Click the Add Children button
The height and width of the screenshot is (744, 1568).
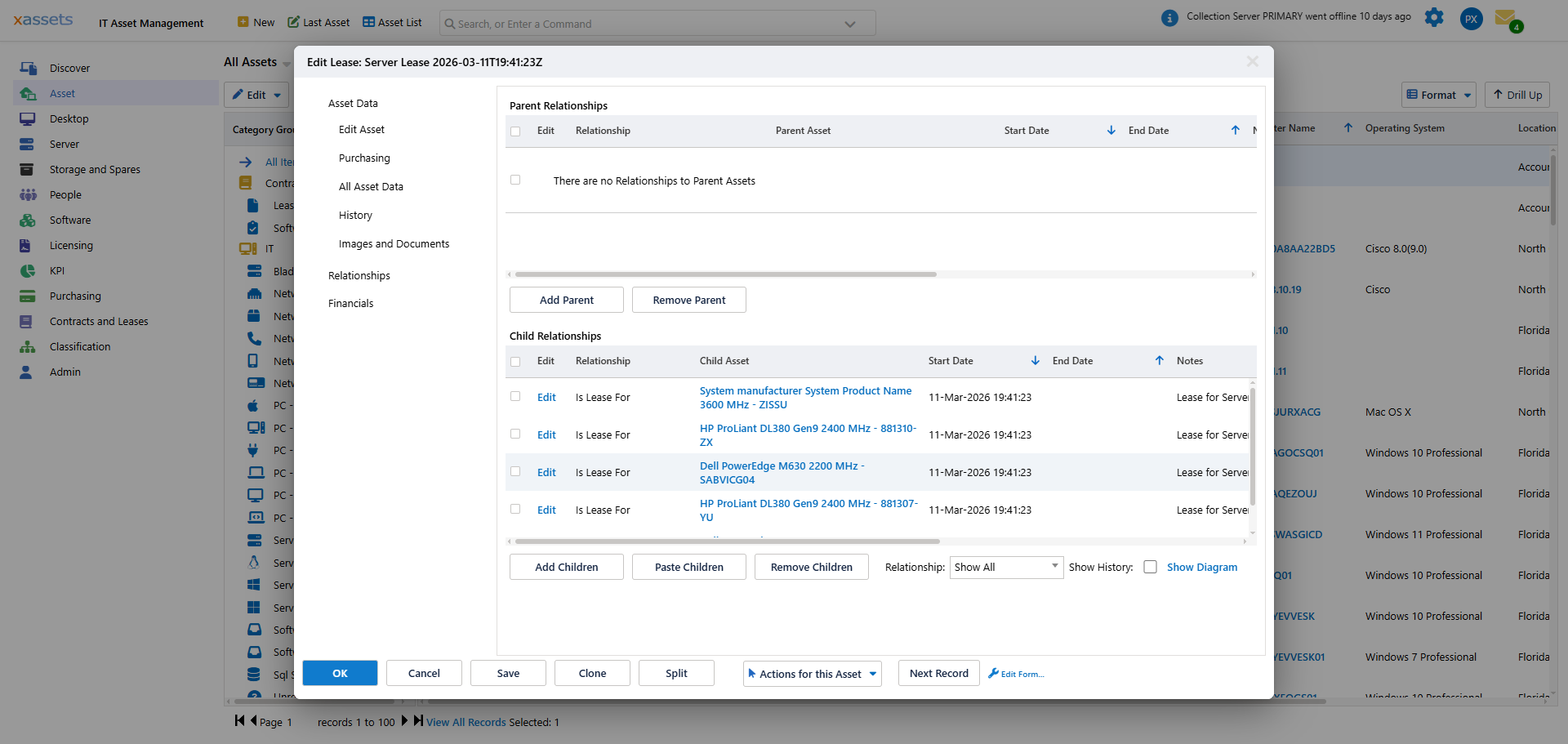point(566,567)
